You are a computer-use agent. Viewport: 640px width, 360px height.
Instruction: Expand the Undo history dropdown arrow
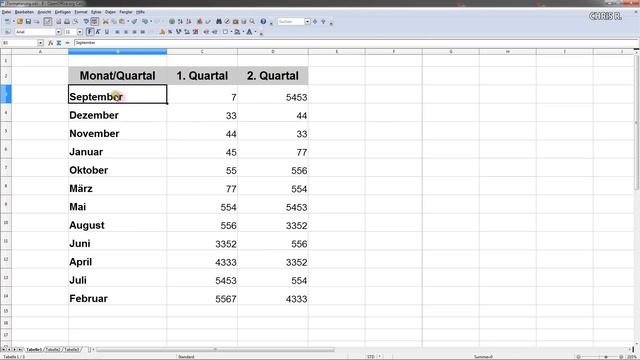[x=151, y=21]
